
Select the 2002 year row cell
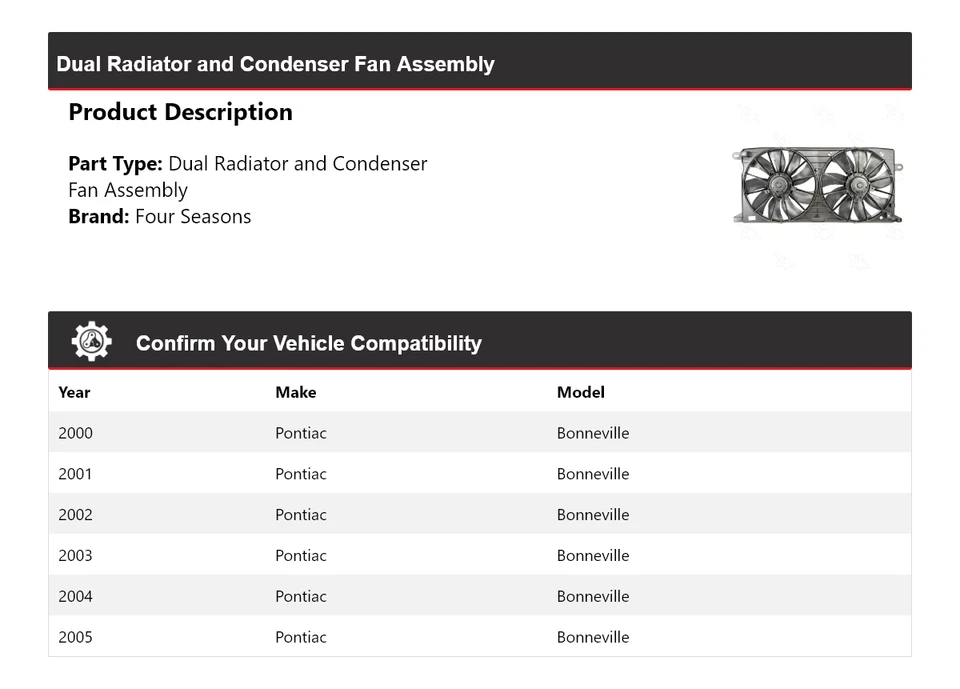point(75,515)
